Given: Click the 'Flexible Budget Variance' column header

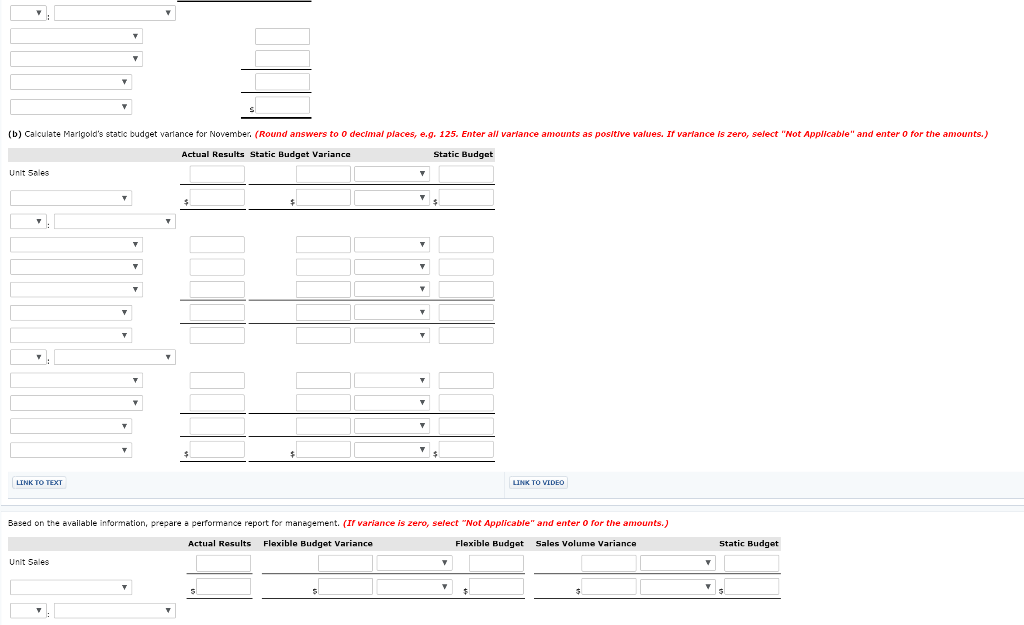Looking at the screenshot, I should pos(317,543).
